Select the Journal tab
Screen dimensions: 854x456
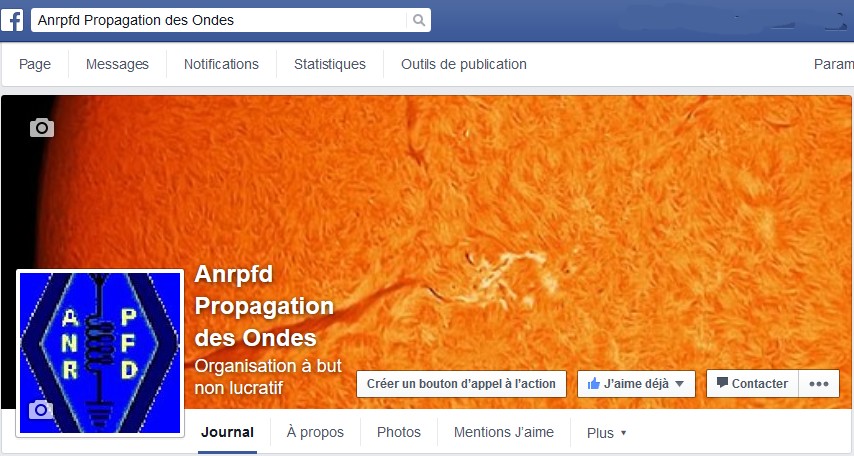pyautogui.click(x=227, y=433)
